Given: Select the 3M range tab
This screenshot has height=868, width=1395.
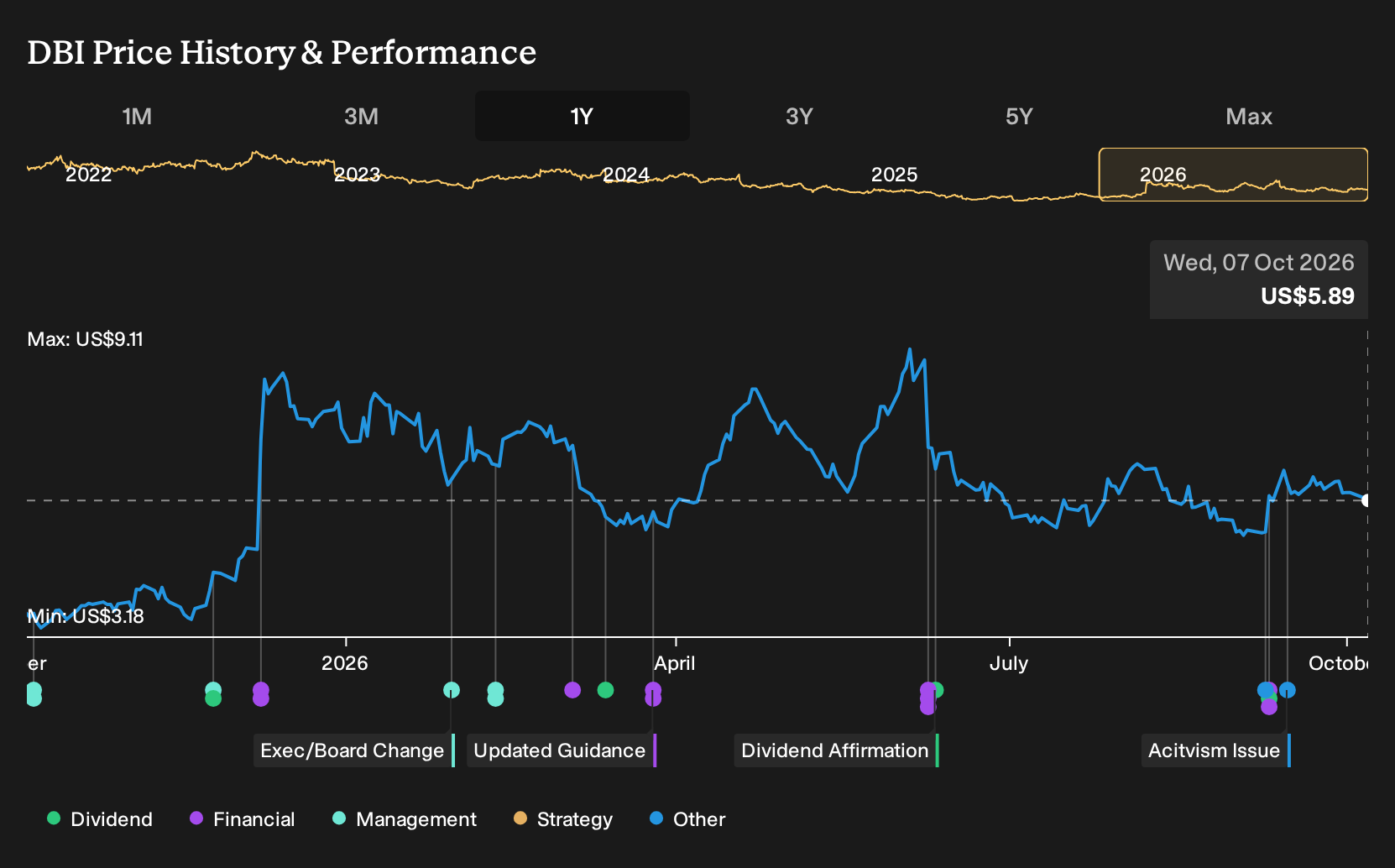Looking at the screenshot, I should click(361, 116).
